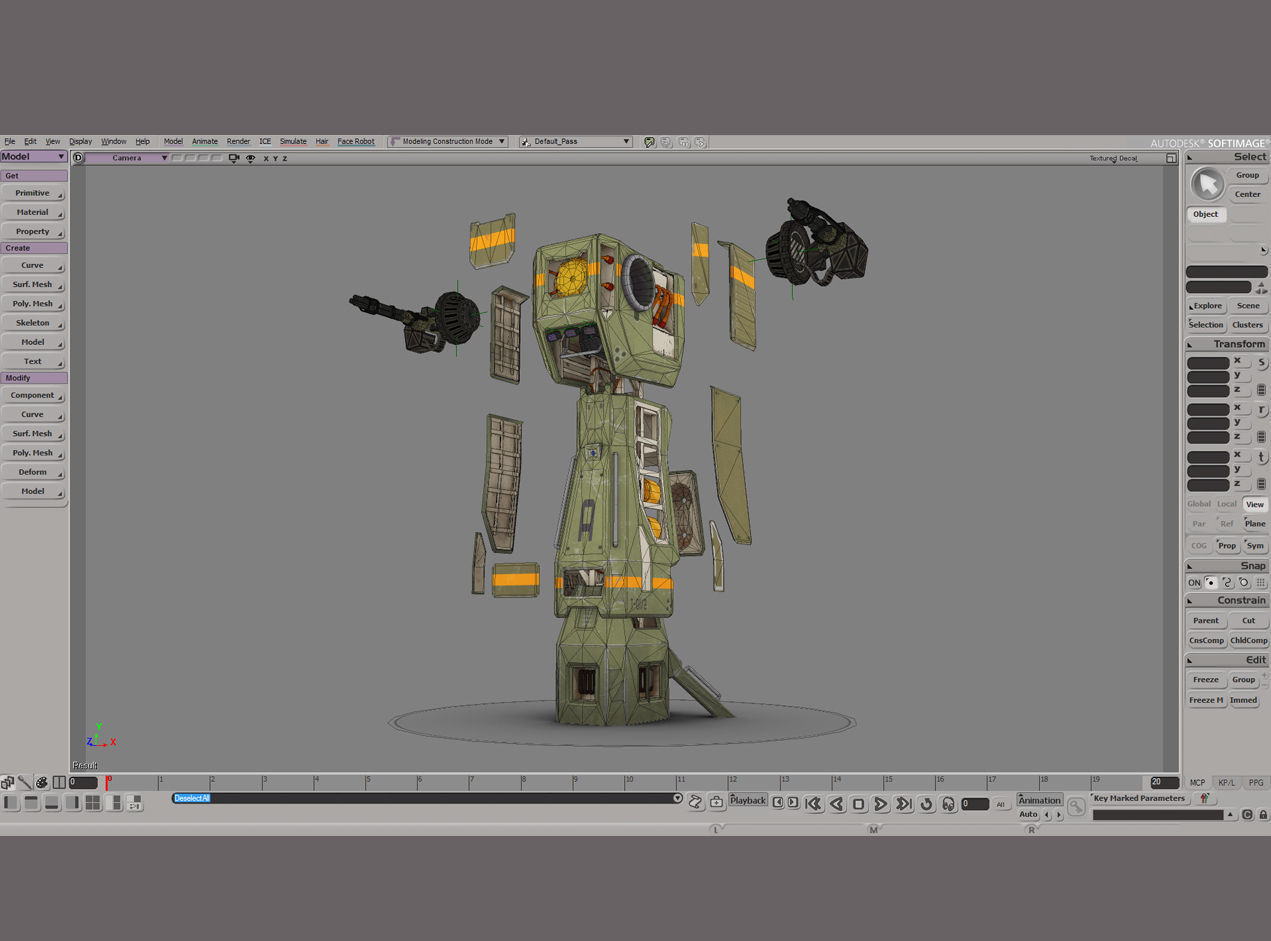1271x941 pixels.
Task: Play the animation backward
Action: [x=836, y=803]
